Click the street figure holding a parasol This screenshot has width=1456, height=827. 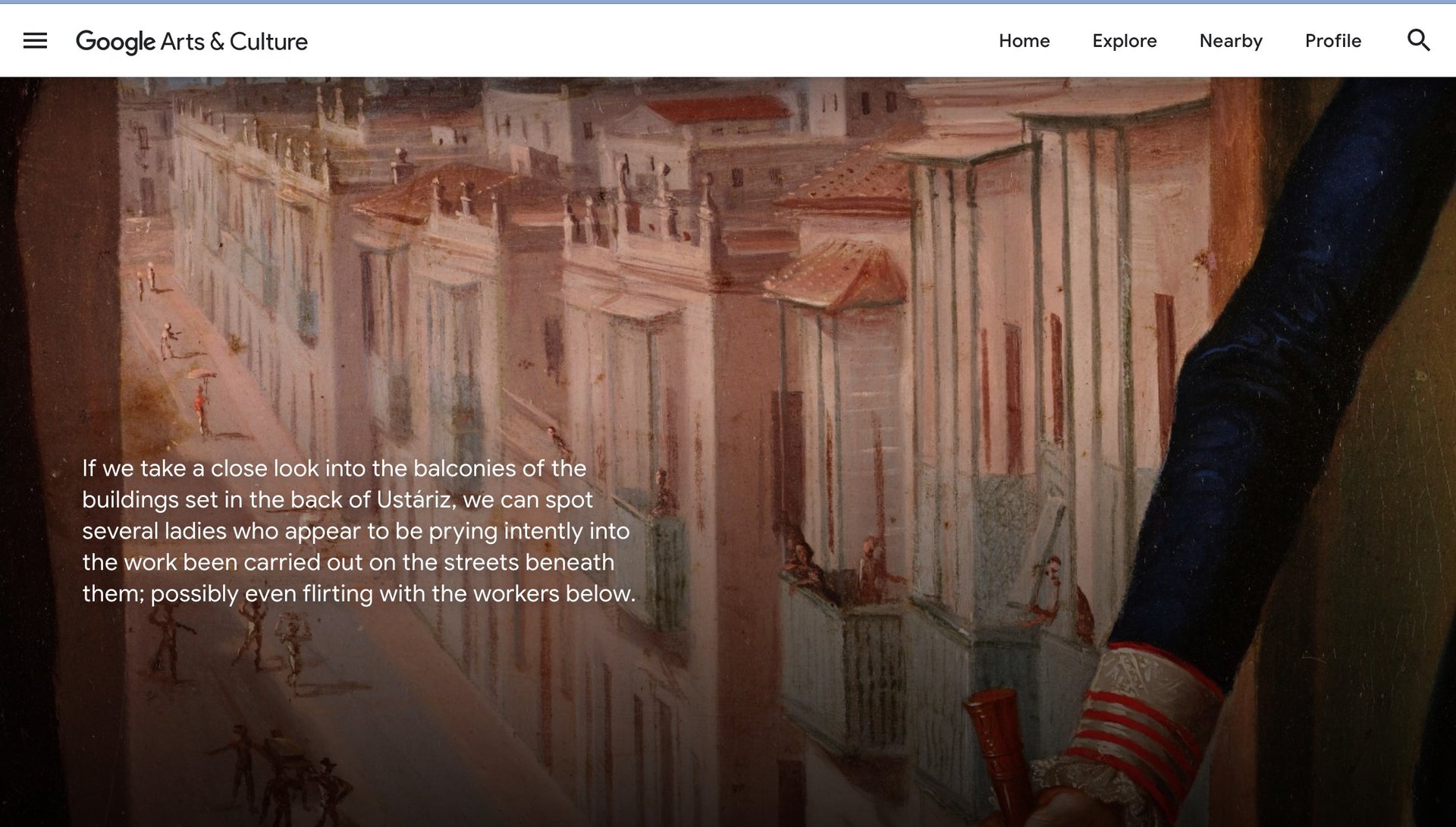click(x=200, y=398)
